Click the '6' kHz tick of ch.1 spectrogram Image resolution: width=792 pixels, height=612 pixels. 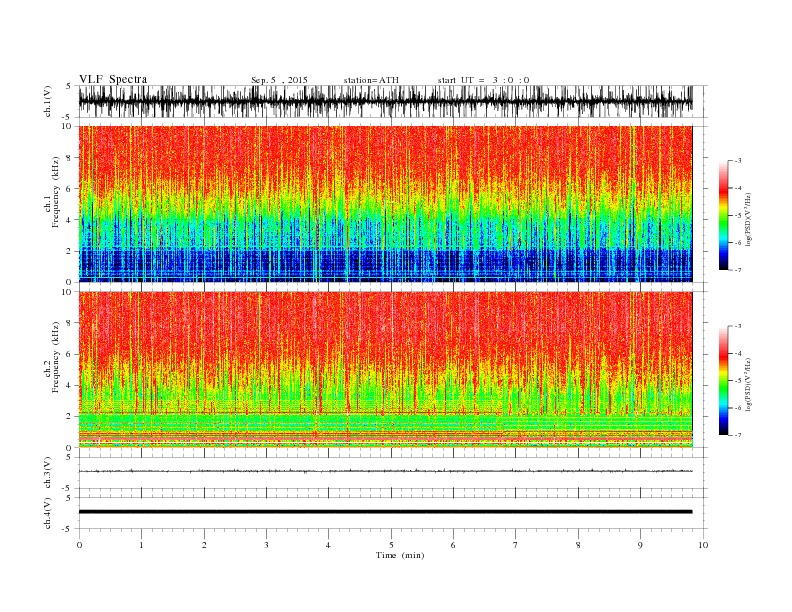[69, 189]
